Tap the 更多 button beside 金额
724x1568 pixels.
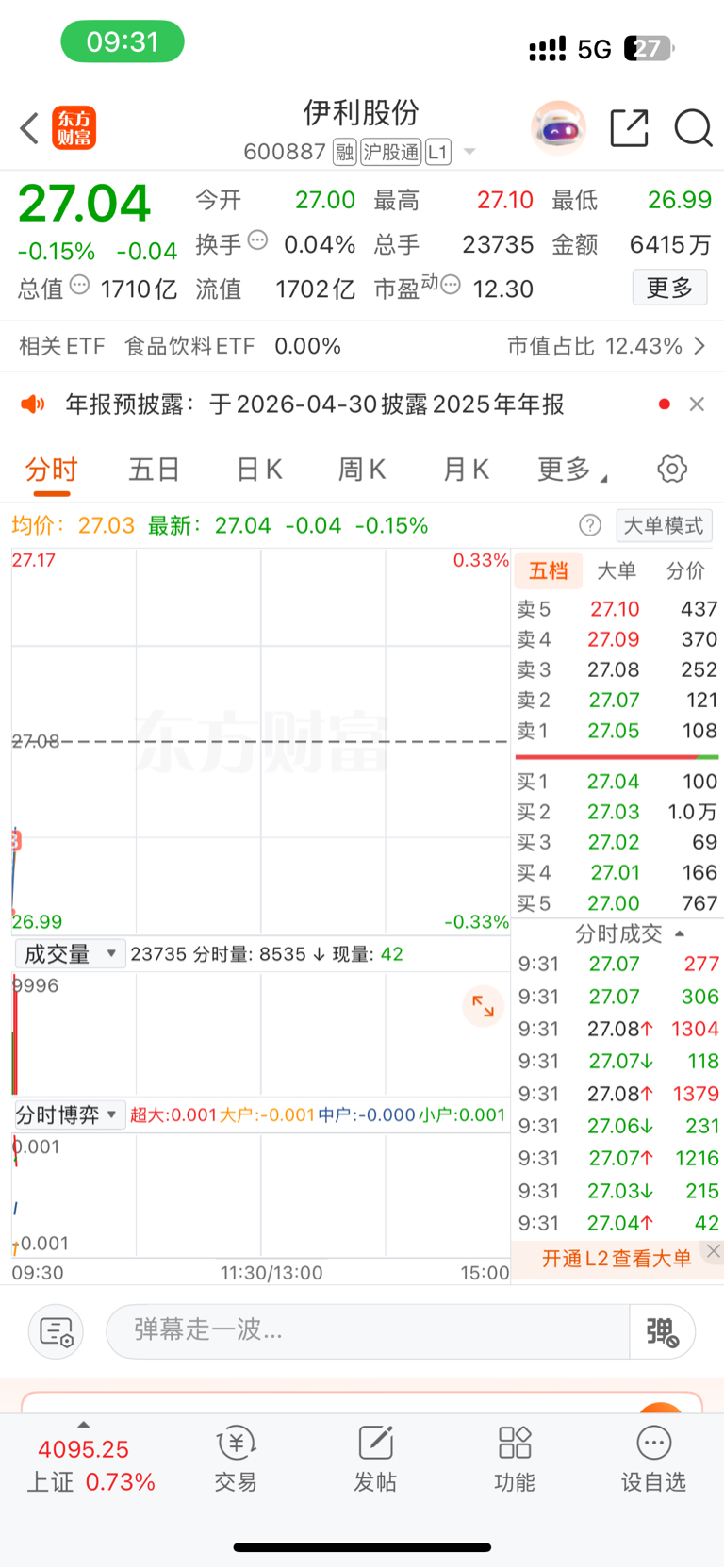coord(669,288)
